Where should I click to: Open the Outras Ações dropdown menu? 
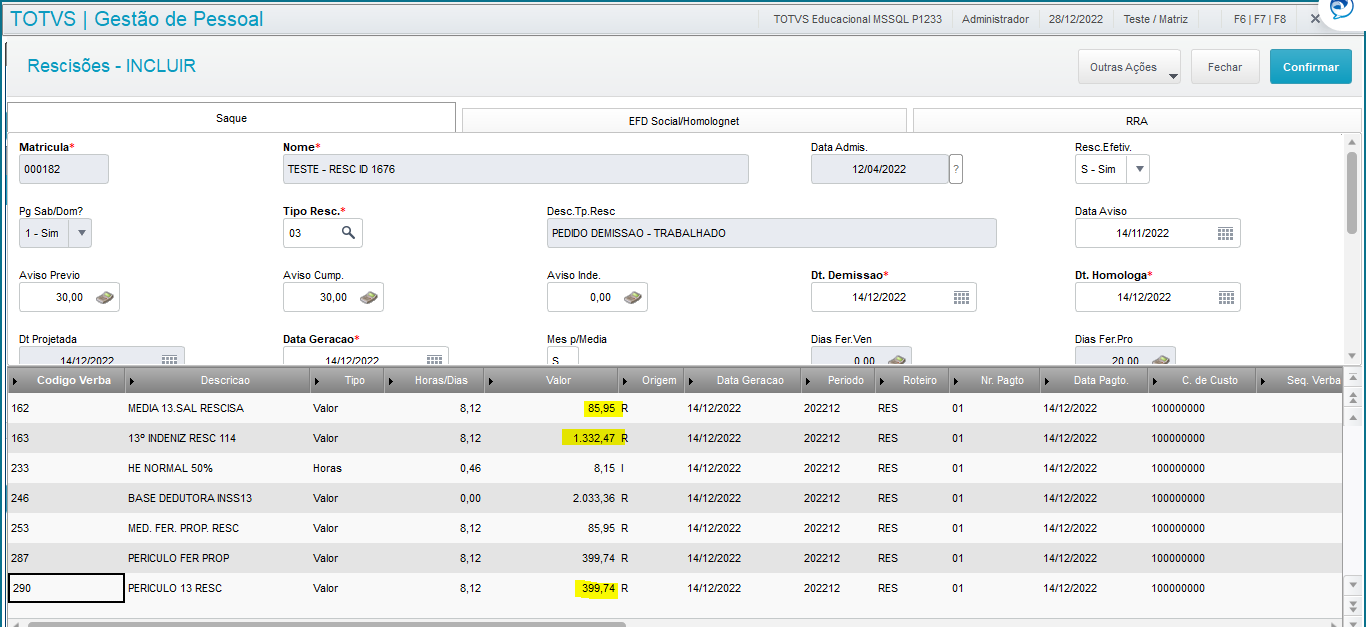[x=1129, y=67]
